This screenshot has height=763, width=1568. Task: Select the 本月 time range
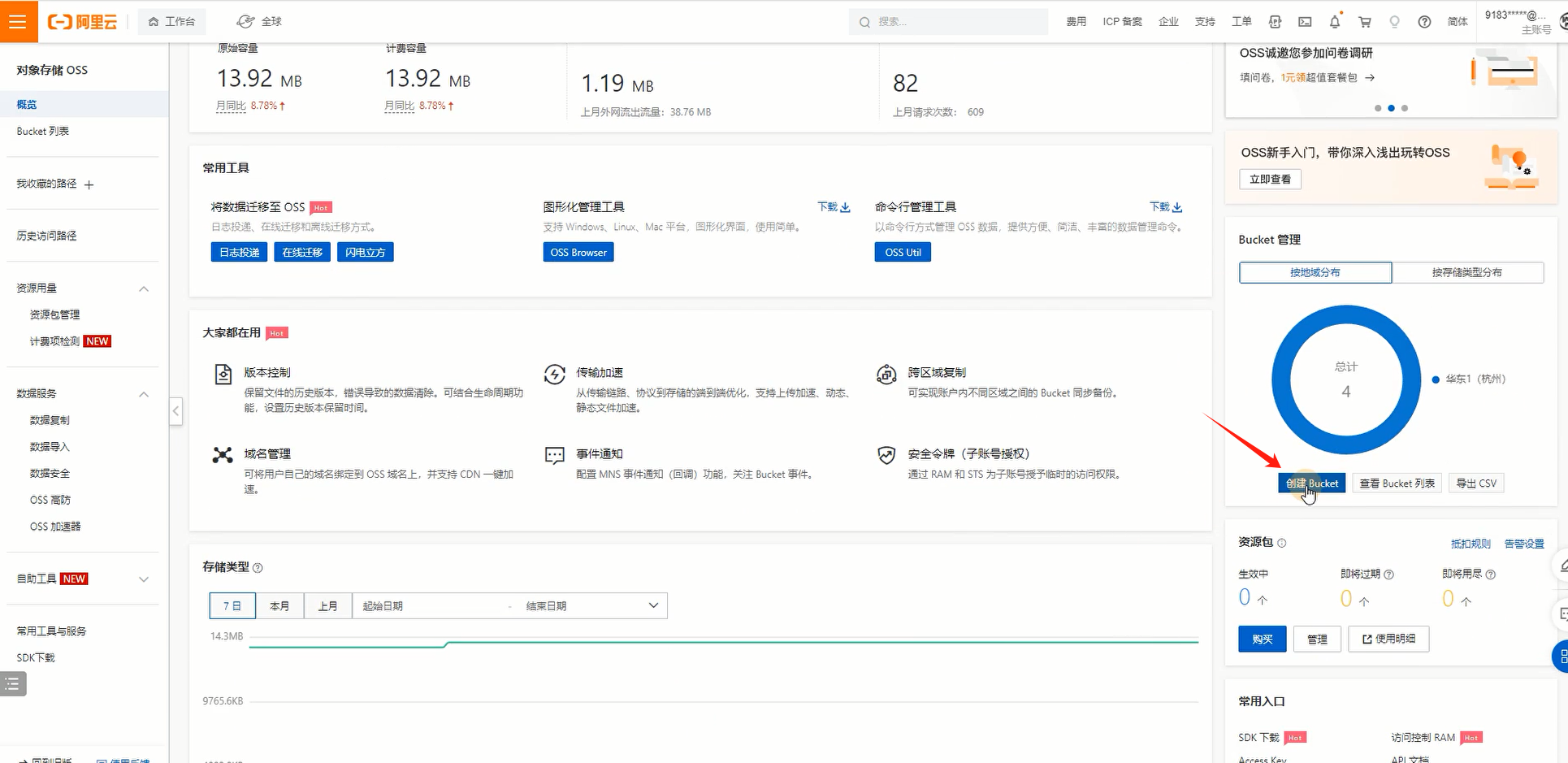tap(279, 606)
